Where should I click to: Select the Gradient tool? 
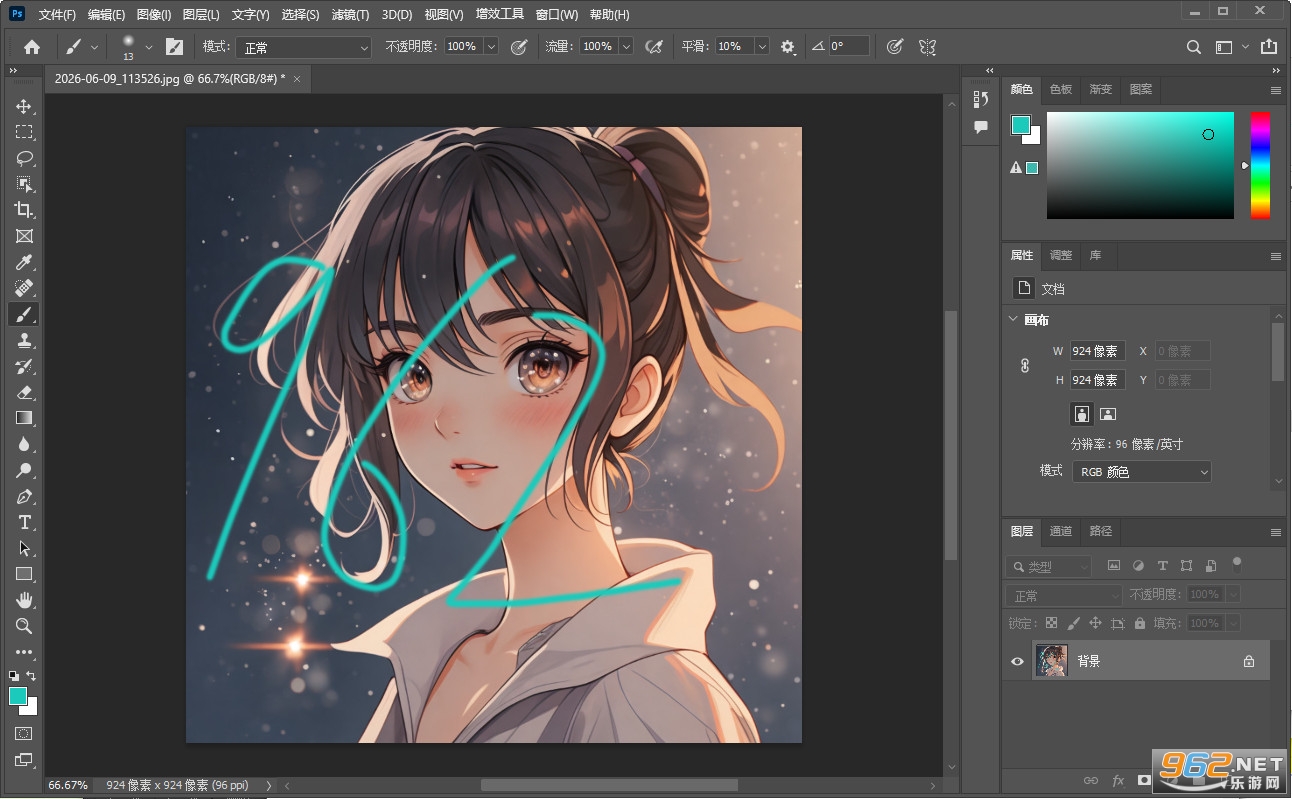(24, 418)
